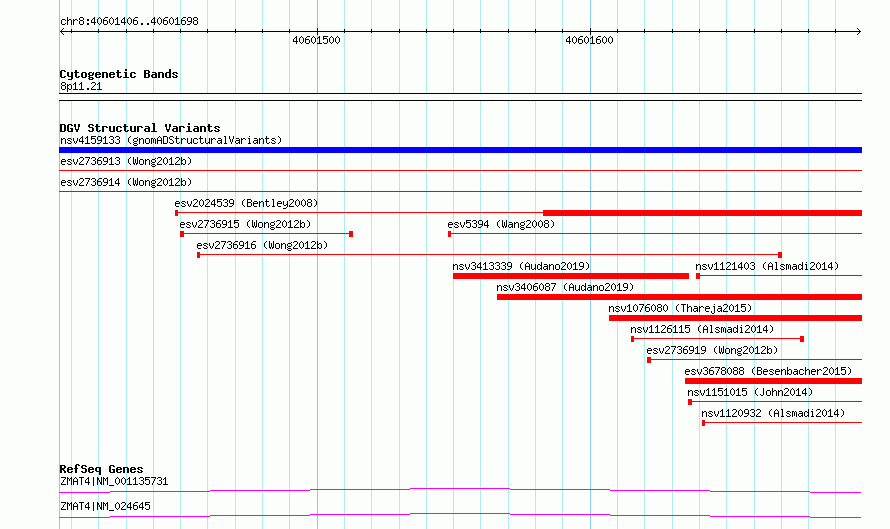Select the esv2736914 (Wong2012b) label
The width and height of the screenshot is (890, 529).
click(126, 182)
